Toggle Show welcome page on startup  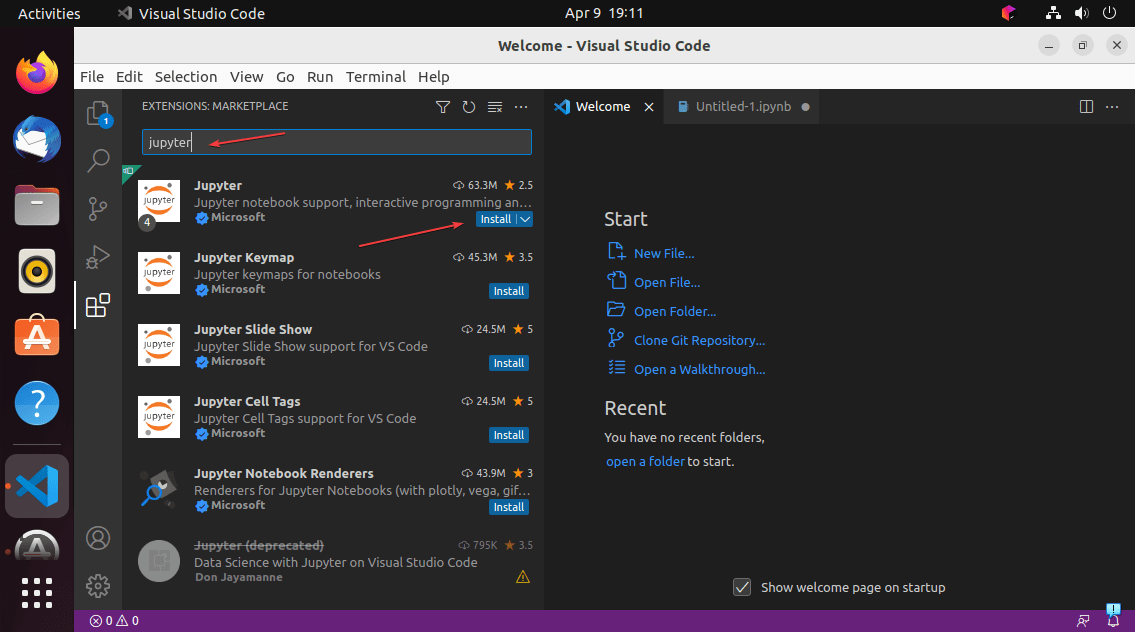pos(742,587)
